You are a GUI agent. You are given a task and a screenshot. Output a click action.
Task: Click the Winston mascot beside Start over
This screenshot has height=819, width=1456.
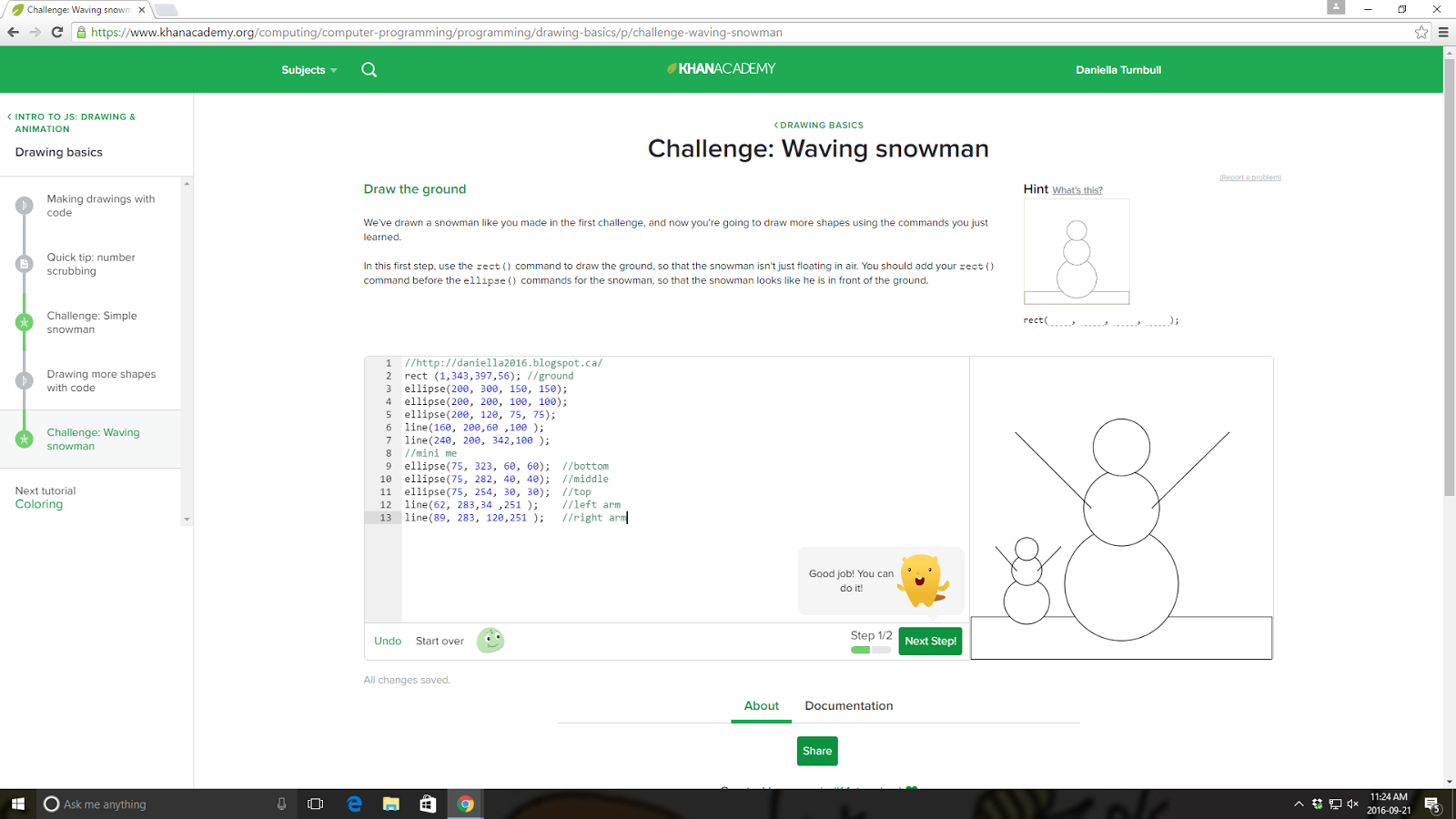click(490, 641)
